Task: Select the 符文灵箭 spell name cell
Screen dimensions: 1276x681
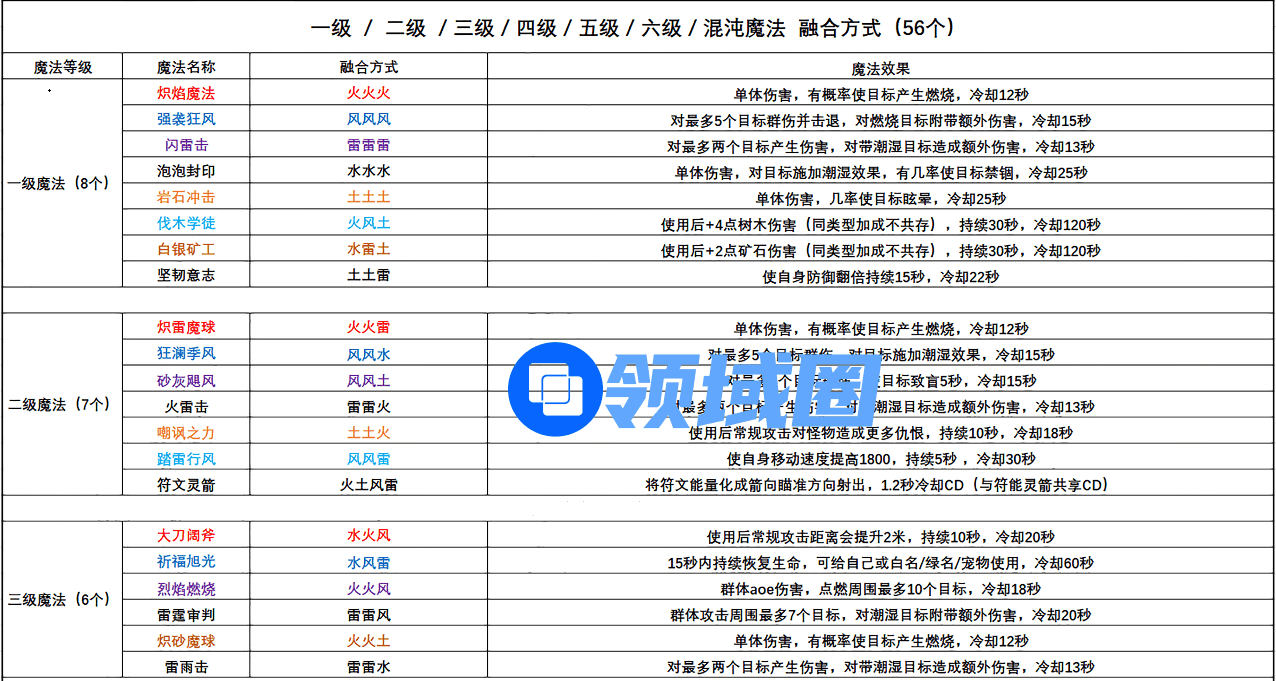Action: pyautogui.click(x=186, y=485)
